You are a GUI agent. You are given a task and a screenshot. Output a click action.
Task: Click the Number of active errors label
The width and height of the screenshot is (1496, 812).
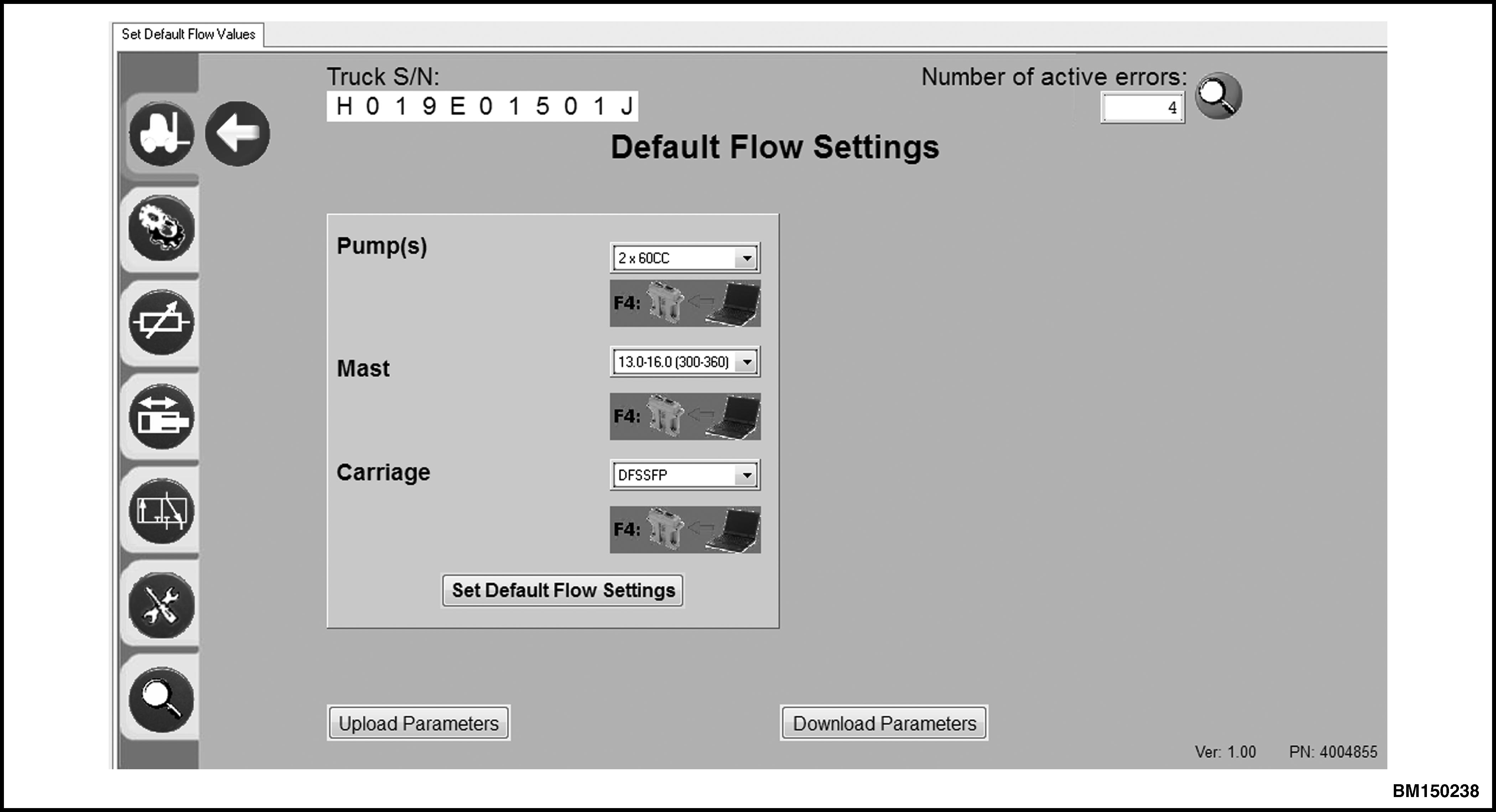coord(1054,77)
